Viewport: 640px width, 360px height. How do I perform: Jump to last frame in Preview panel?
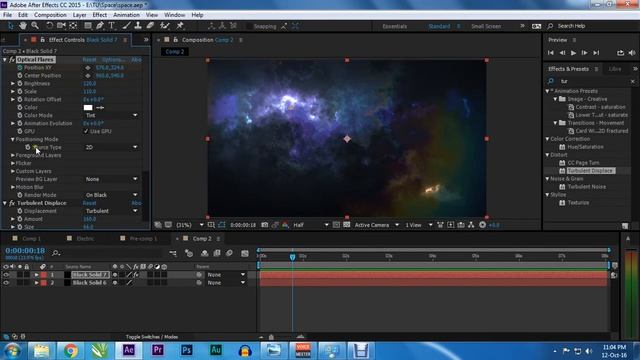596,53
